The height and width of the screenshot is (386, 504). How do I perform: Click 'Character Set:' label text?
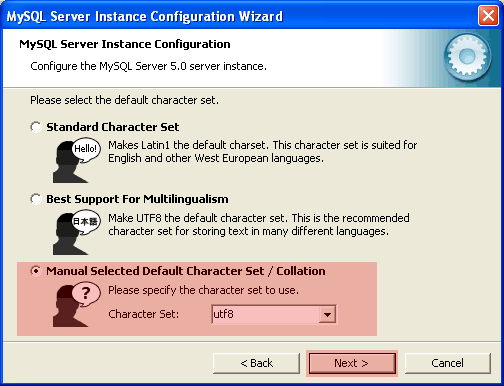(143, 314)
